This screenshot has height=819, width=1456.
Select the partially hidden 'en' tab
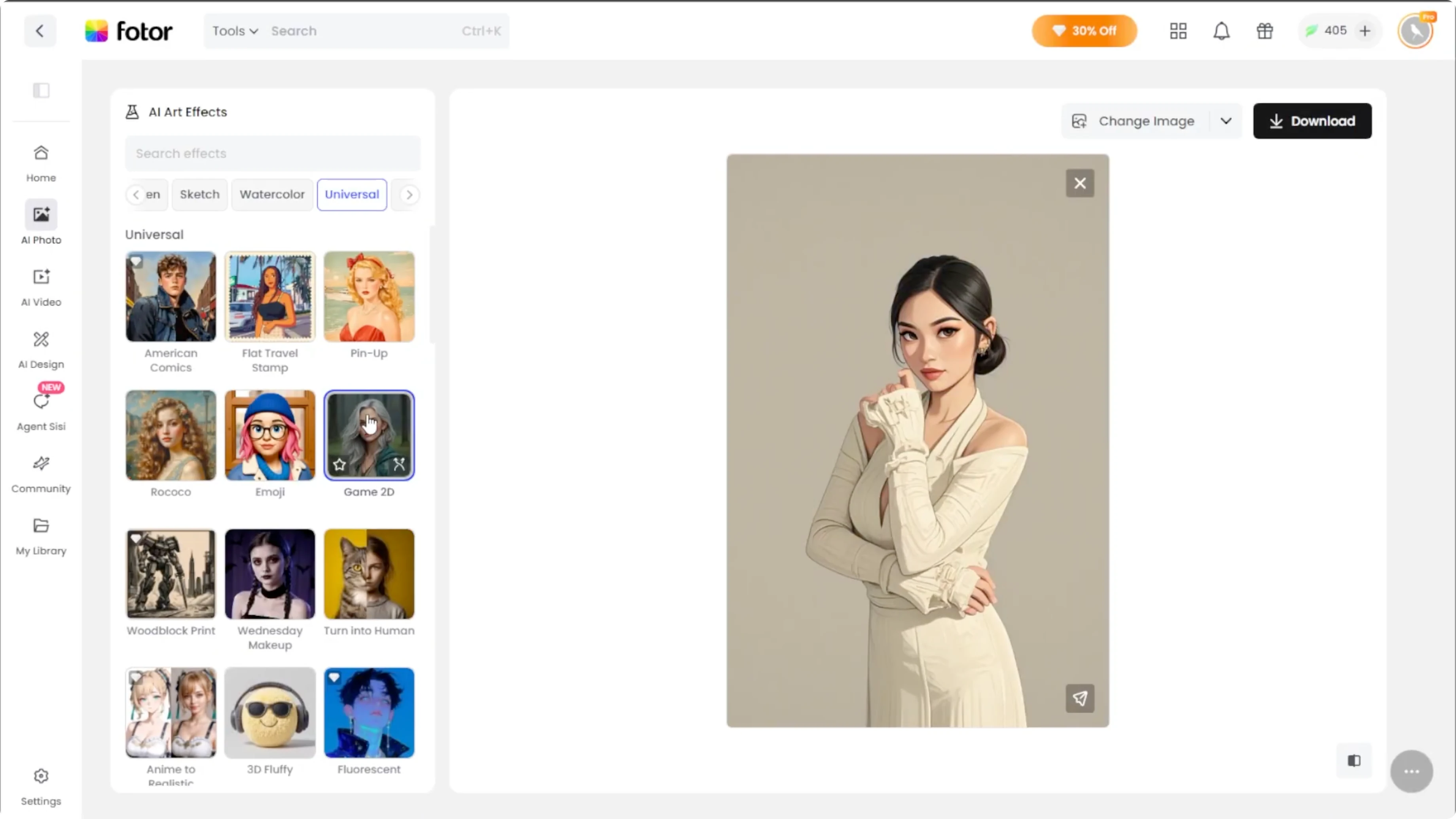point(154,194)
